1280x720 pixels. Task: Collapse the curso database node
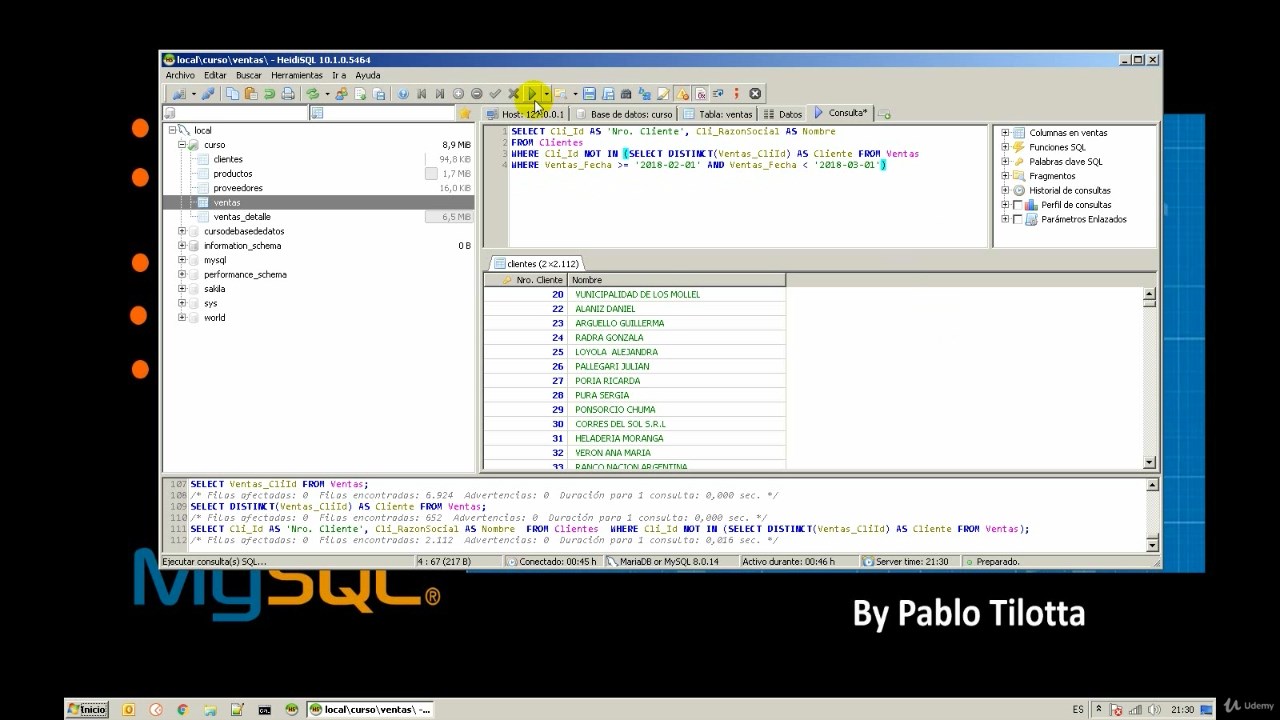[x=182, y=145]
